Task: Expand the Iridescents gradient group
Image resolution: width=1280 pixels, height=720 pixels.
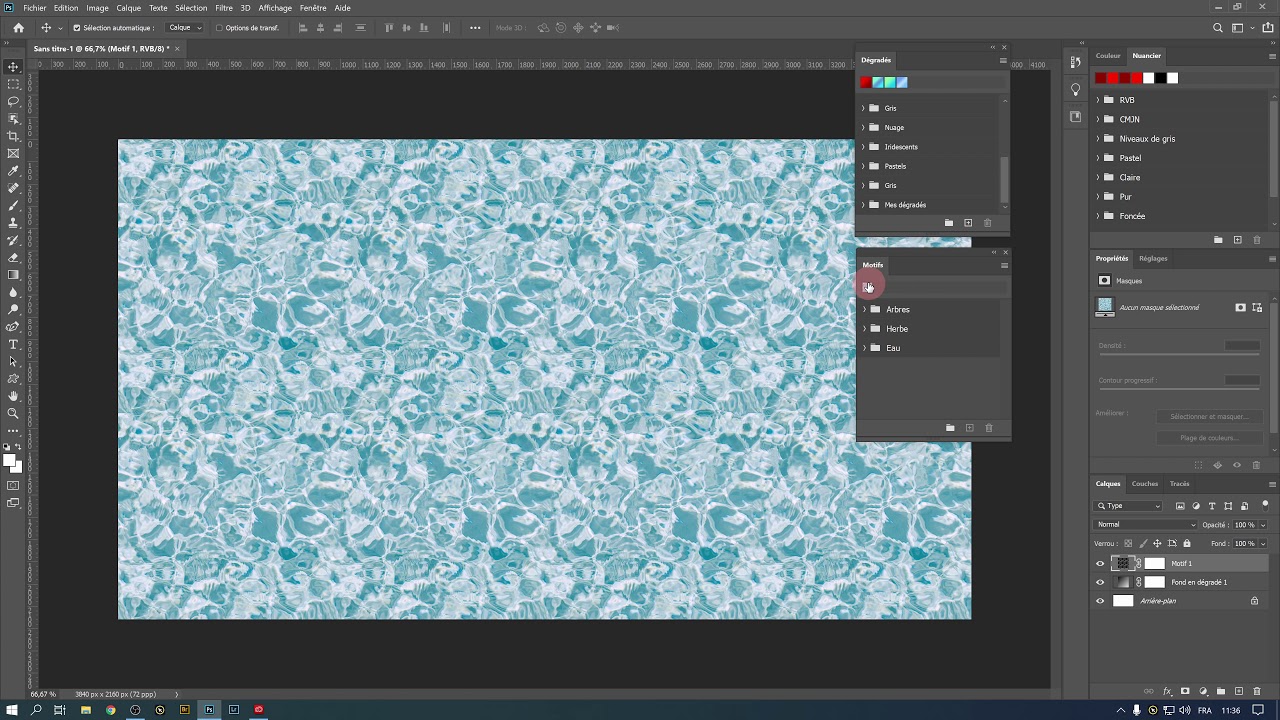Action: point(863,147)
